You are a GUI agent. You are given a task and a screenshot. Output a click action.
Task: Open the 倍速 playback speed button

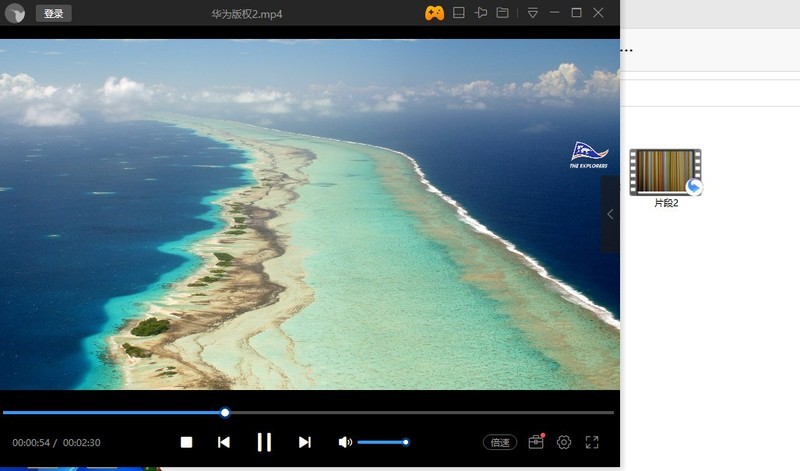pyautogui.click(x=500, y=442)
